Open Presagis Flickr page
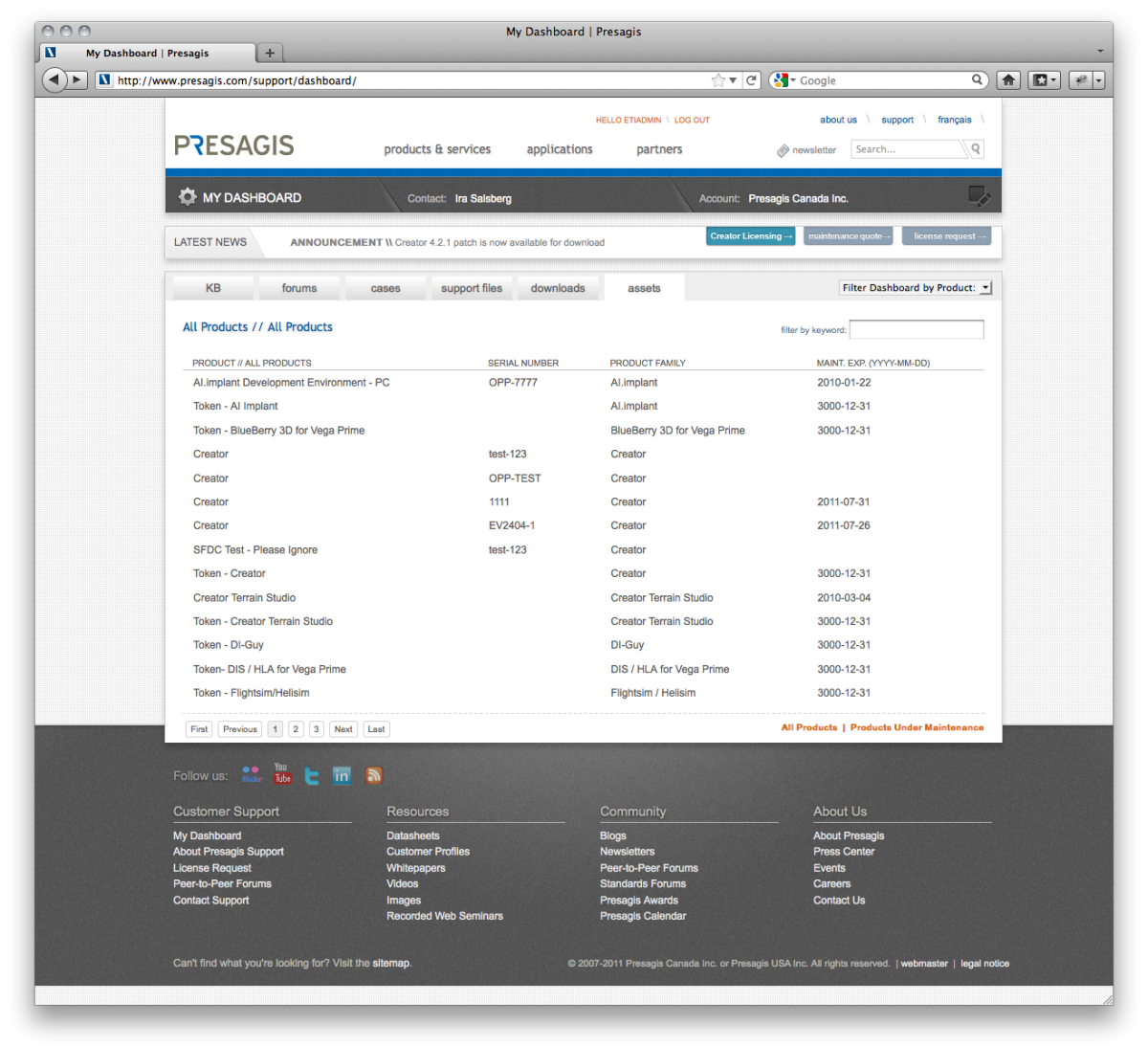The image size is (1148, 1046). (252, 774)
